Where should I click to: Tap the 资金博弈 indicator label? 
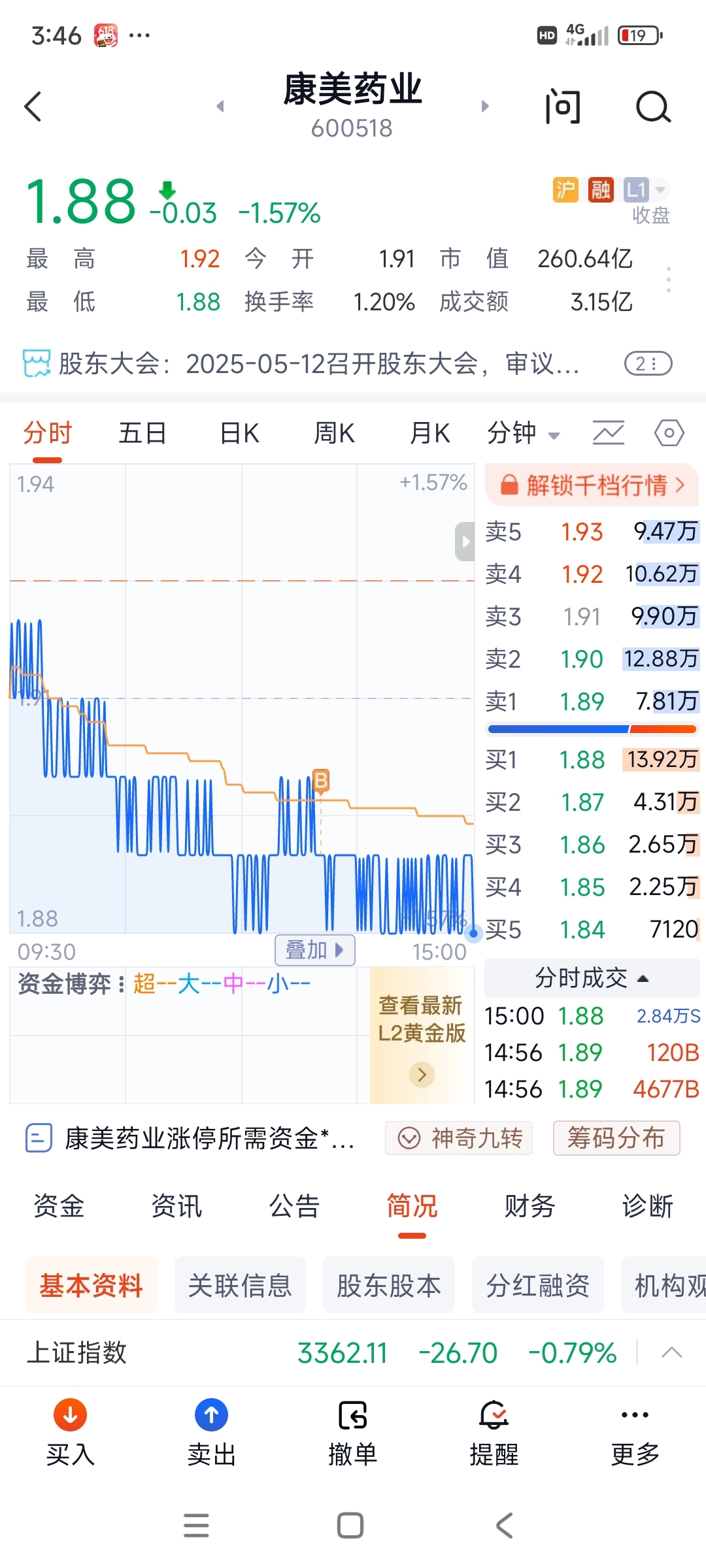coord(65,983)
